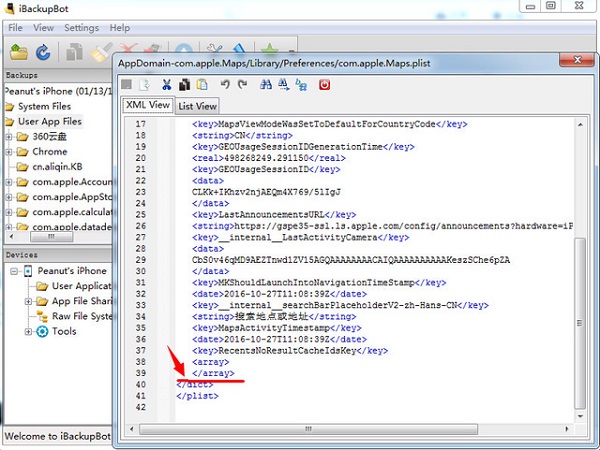Click the editor horizontal scrollbar right arrow
This screenshot has height=450, width=600.
pyautogui.click(x=567, y=429)
